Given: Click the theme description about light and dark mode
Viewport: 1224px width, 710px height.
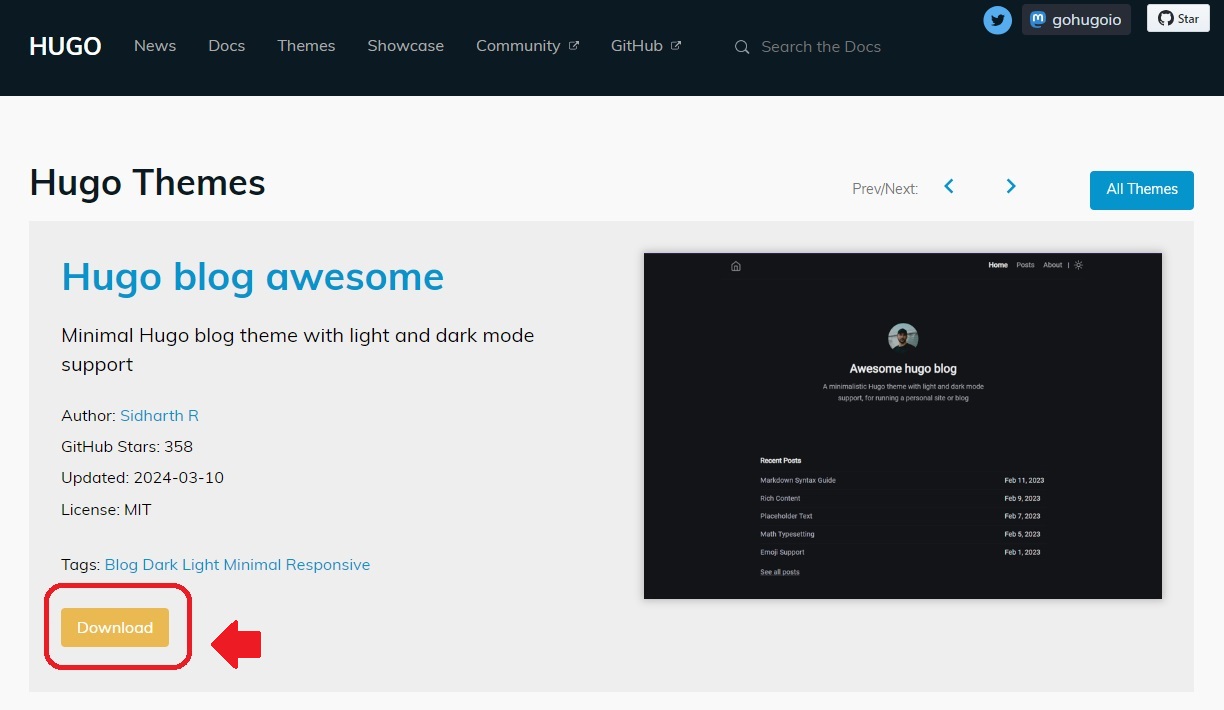Looking at the screenshot, I should (x=298, y=350).
